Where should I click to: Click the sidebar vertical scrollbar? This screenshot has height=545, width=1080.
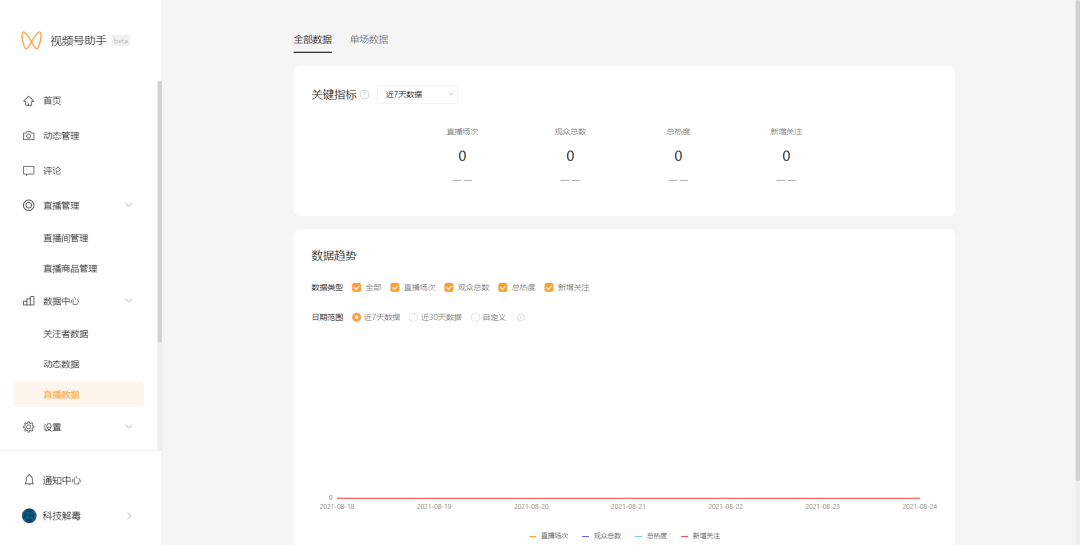coord(160,212)
